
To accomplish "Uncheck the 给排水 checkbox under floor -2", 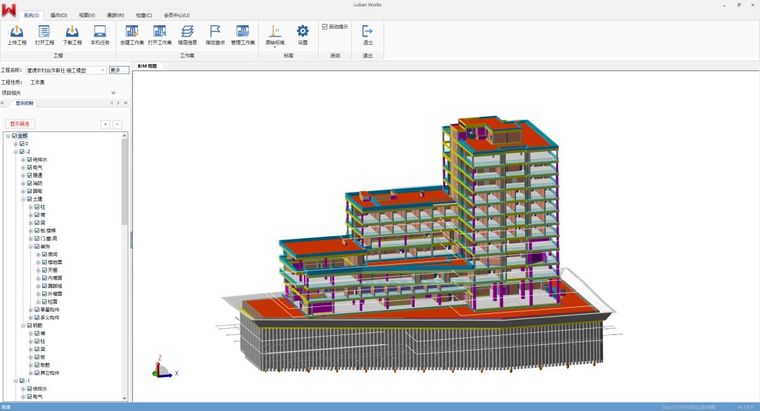I will [30, 159].
